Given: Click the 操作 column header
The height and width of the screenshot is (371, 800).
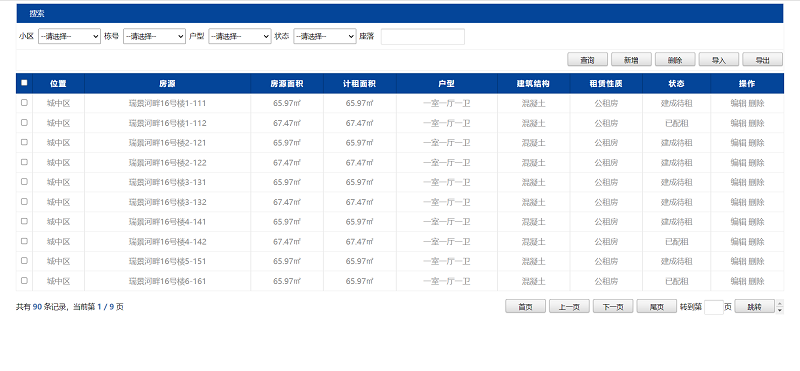Looking at the screenshot, I should [x=747, y=84].
